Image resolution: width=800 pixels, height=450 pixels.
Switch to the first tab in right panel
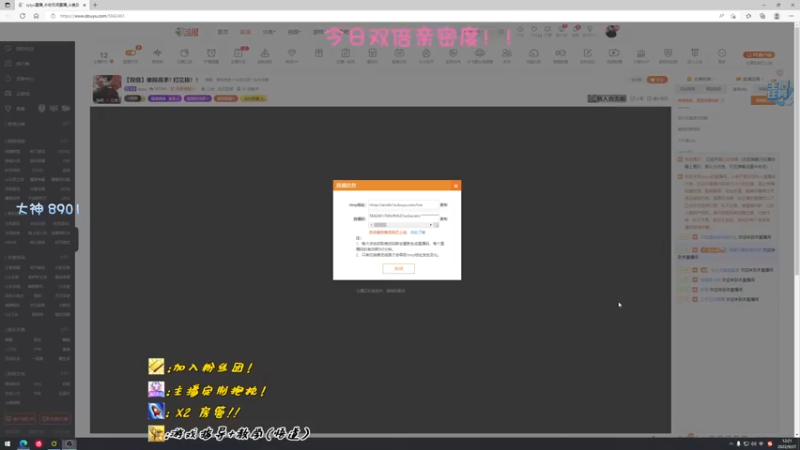pos(687,89)
